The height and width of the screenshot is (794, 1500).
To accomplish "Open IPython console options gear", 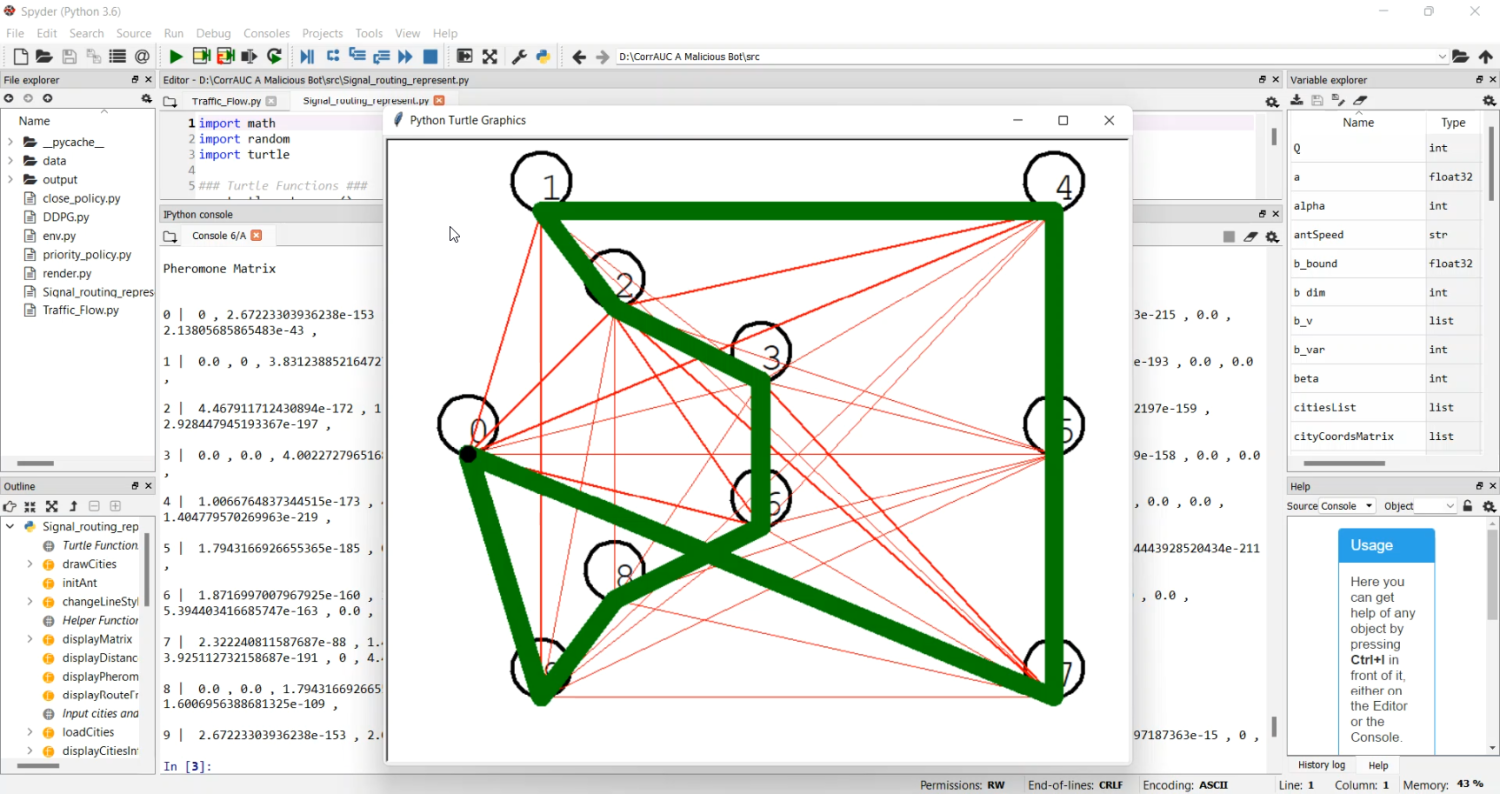I will pyautogui.click(x=1272, y=237).
